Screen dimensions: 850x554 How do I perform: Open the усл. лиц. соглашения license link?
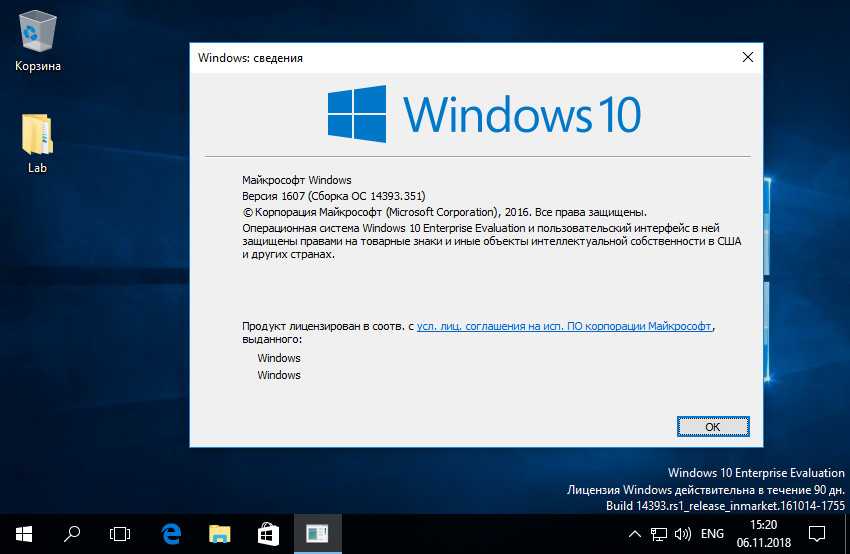(565, 326)
